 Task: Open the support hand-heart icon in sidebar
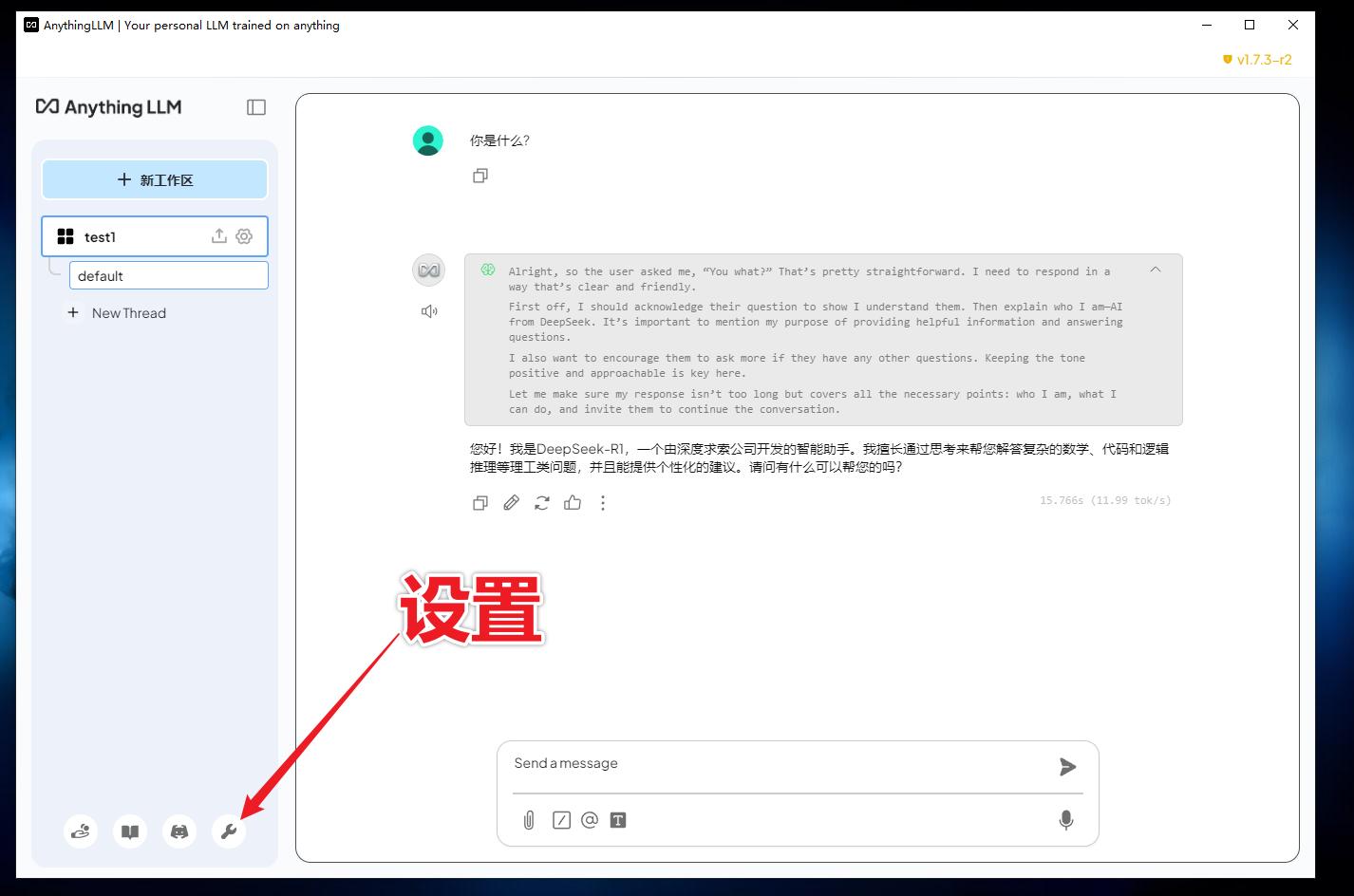[x=81, y=831]
